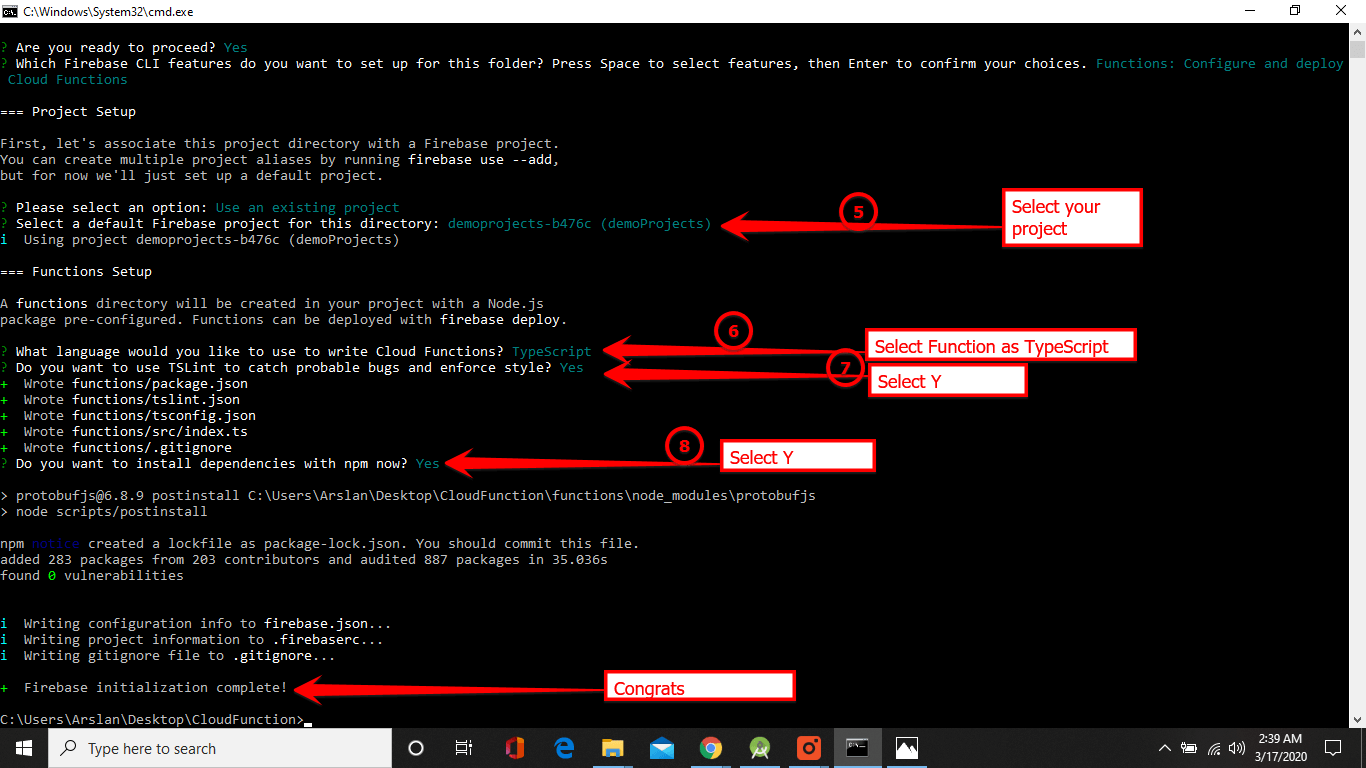Restore down the cmd.exe window
The image size is (1366, 768).
tap(1296, 12)
